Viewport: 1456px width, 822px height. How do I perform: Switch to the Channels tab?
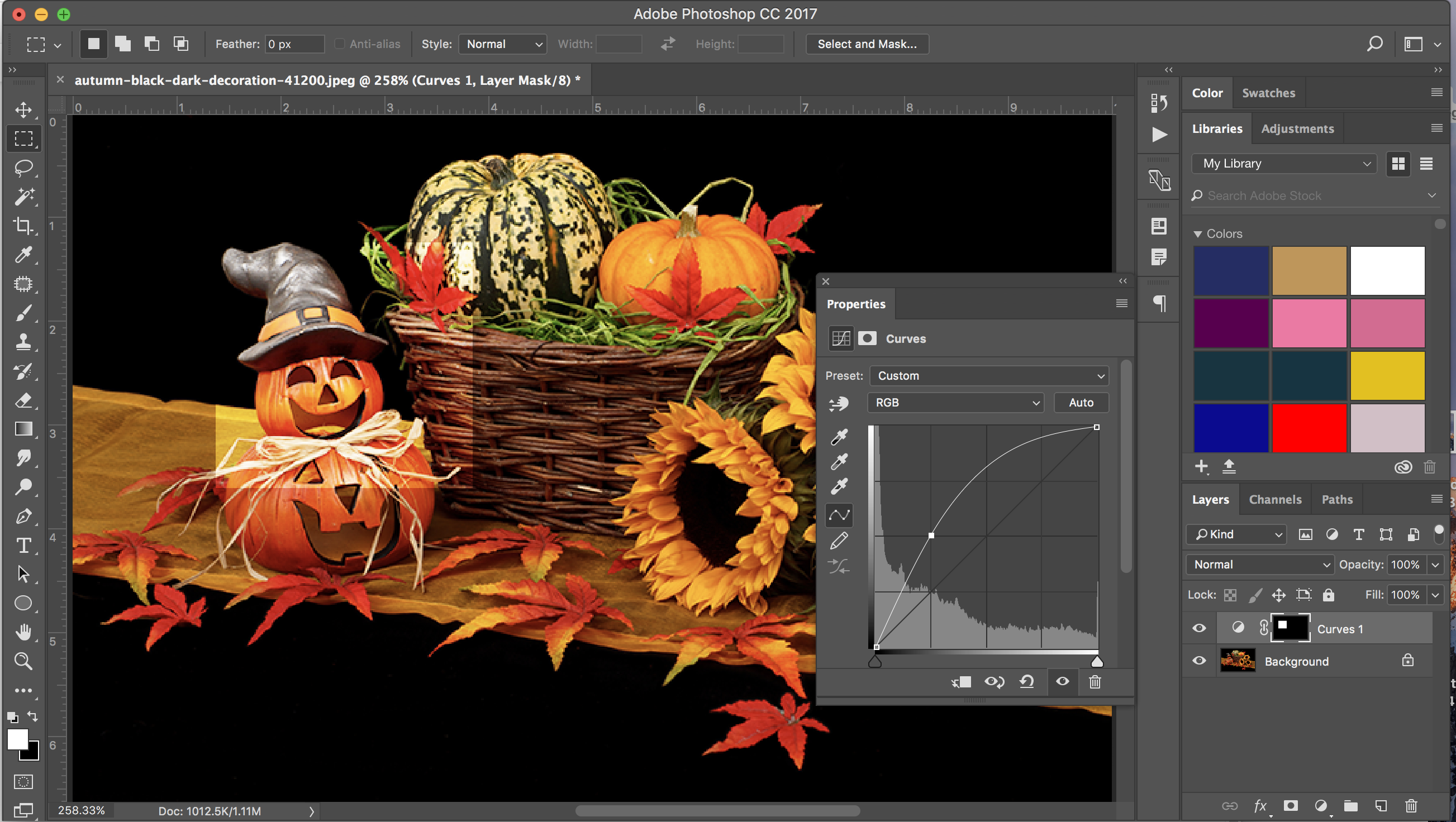pos(1274,499)
